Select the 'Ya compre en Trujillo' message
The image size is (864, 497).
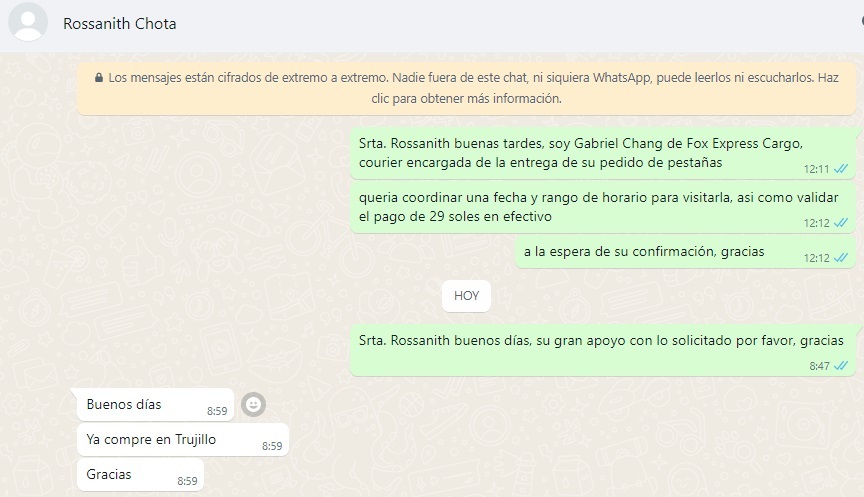click(183, 440)
